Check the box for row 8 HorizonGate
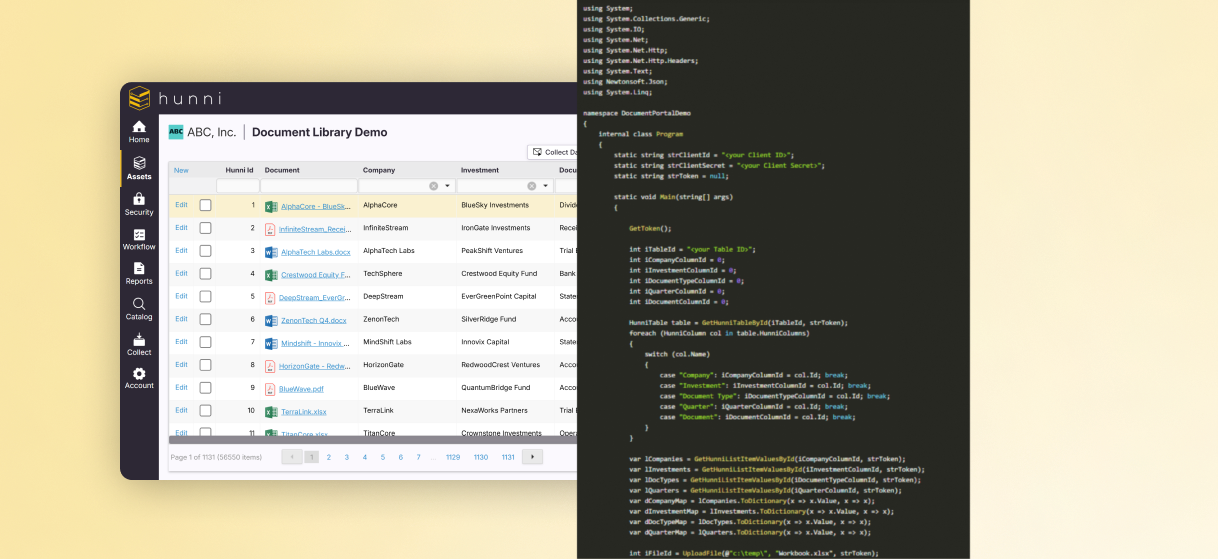The width and height of the screenshot is (1218, 559). click(x=205, y=365)
